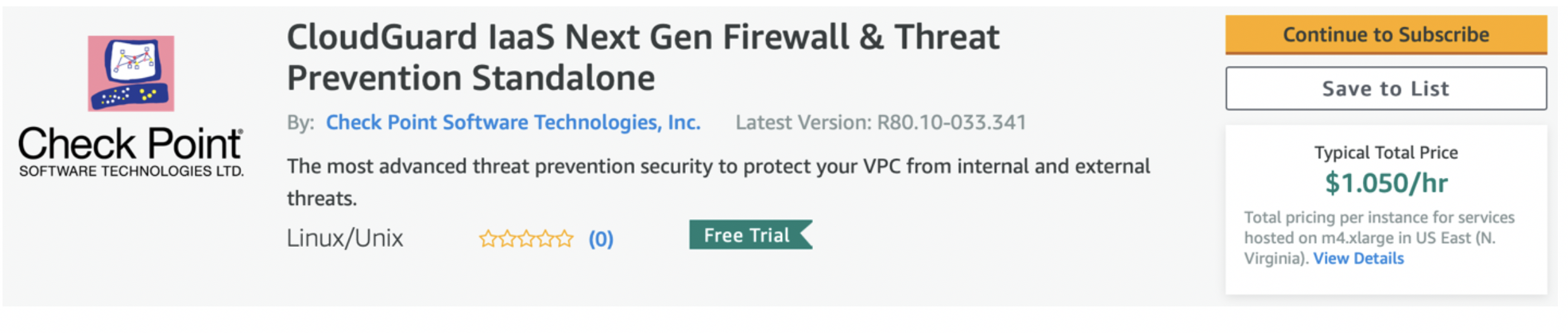Image resolution: width=1568 pixels, height=333 pixels.
Task: Select the third rating star
Action: [x=526, y=239]
